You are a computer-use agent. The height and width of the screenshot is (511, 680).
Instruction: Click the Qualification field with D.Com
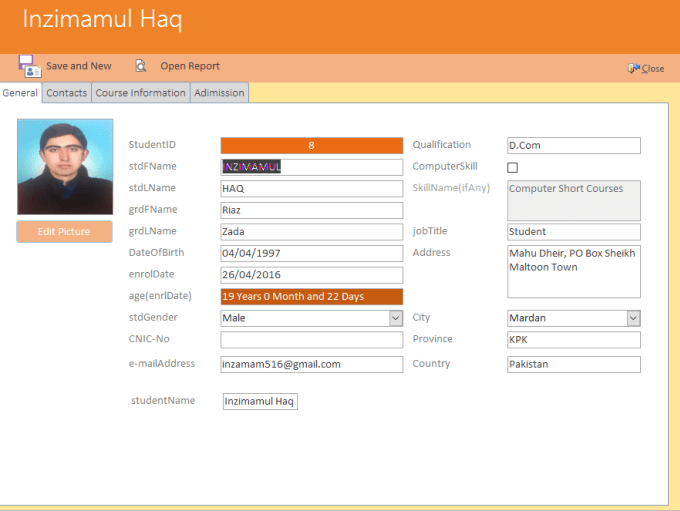(574, 145)
